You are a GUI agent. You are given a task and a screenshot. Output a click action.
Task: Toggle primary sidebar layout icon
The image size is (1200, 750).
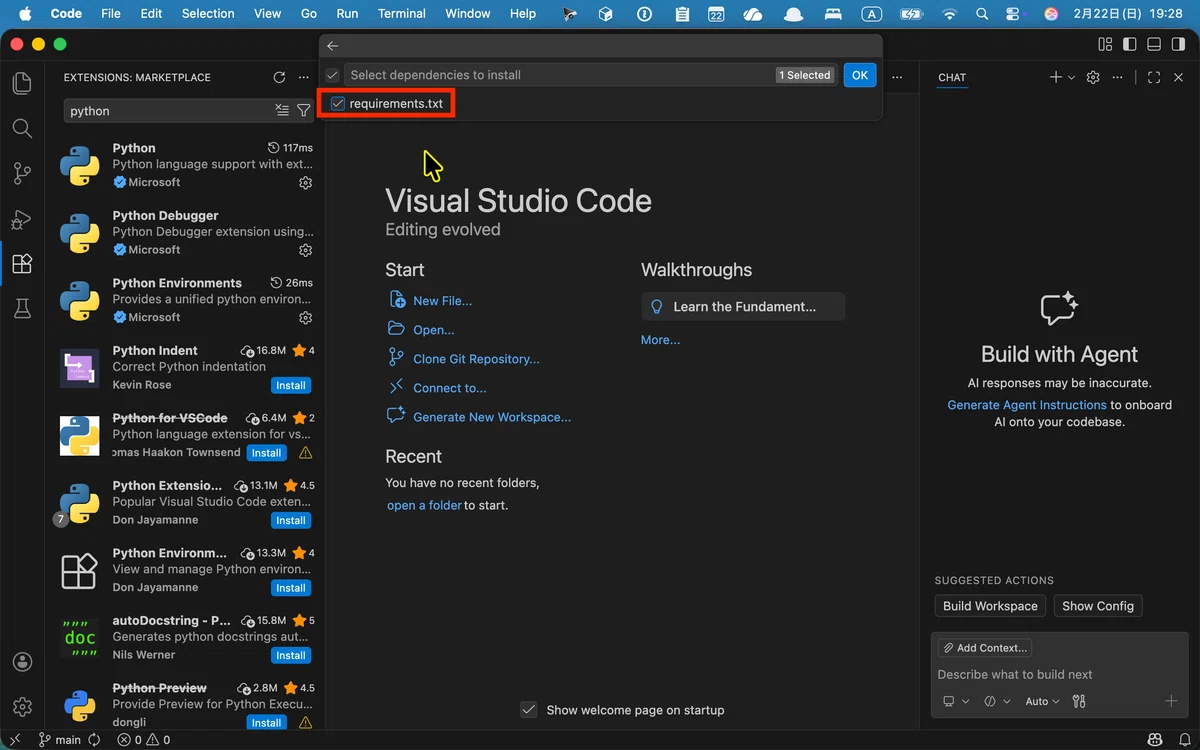(1130, 44)
